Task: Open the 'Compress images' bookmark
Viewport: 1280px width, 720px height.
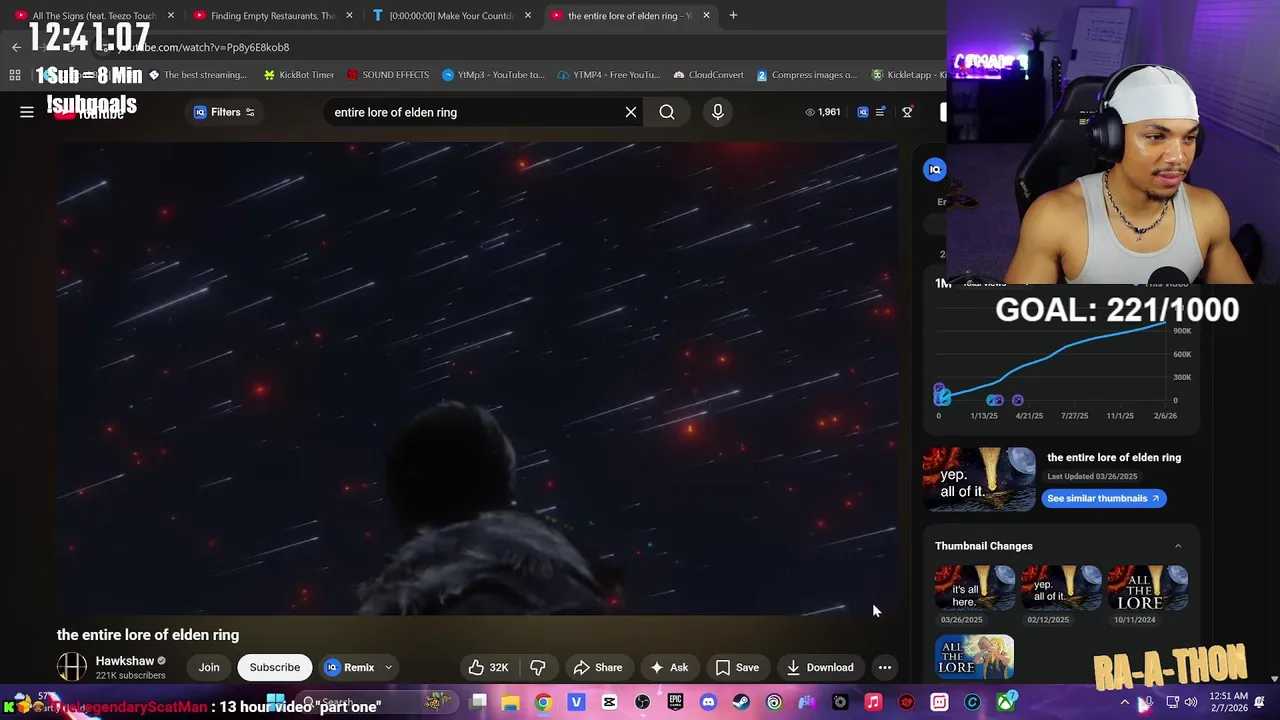Action: tap(806, 75)
